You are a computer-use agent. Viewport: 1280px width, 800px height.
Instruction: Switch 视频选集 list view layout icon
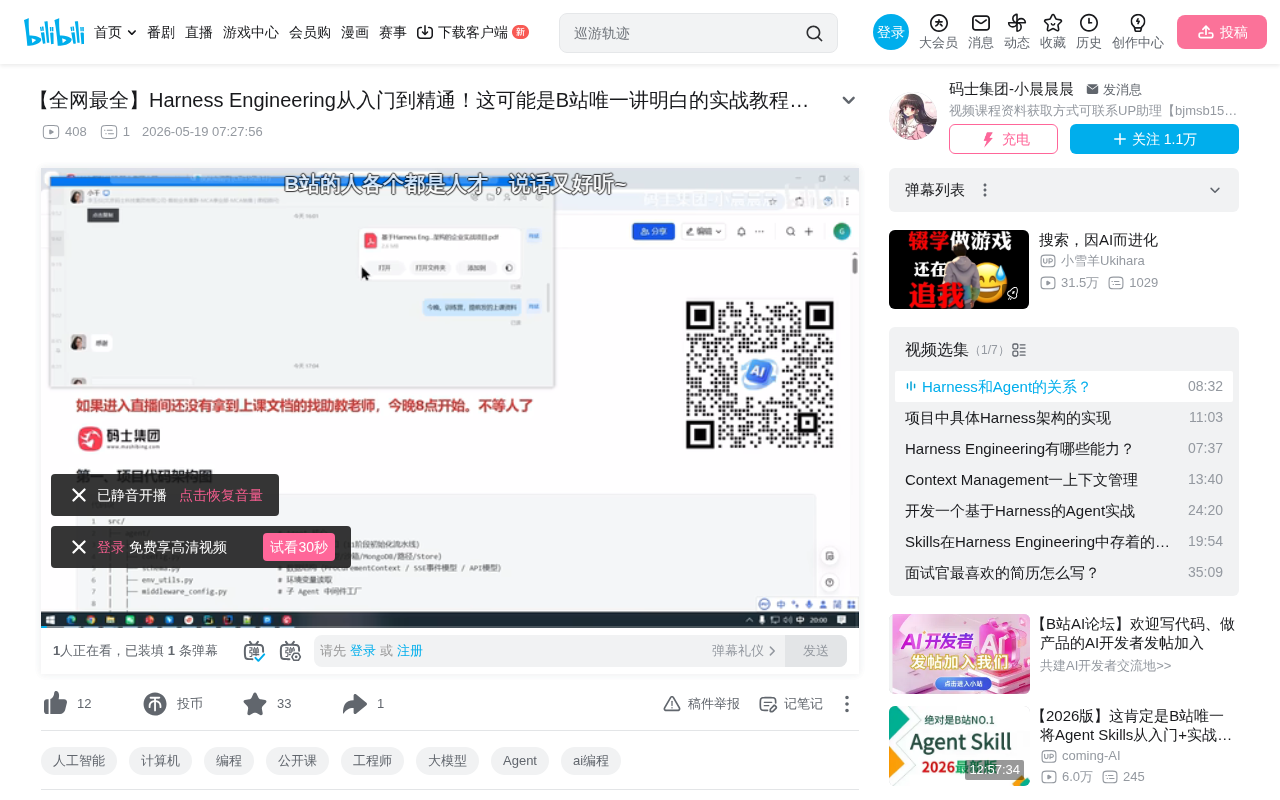click(x=1019, y=350)
